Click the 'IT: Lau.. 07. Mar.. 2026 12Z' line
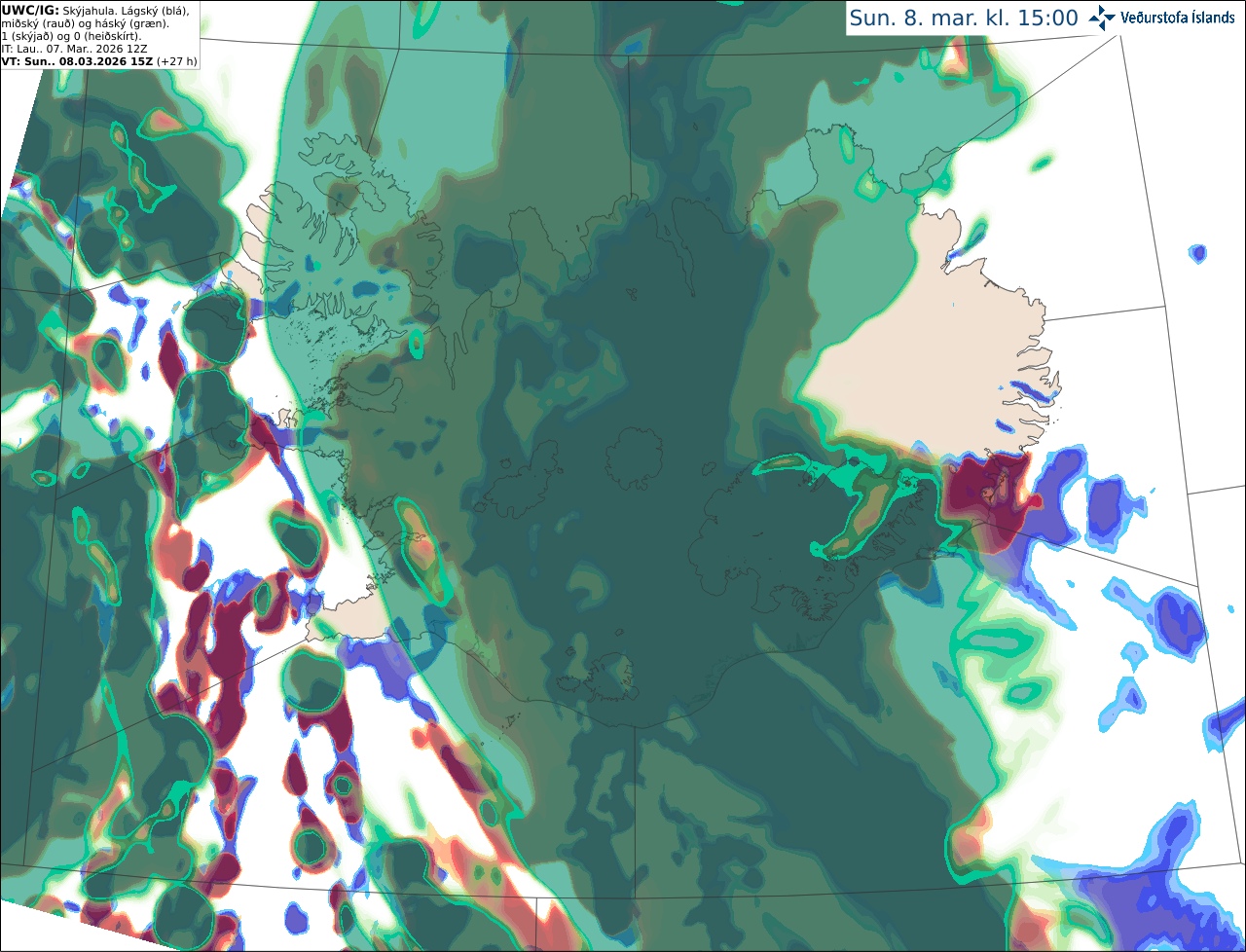The height and width of the screenshot is (952, 1246). point(75,49)
